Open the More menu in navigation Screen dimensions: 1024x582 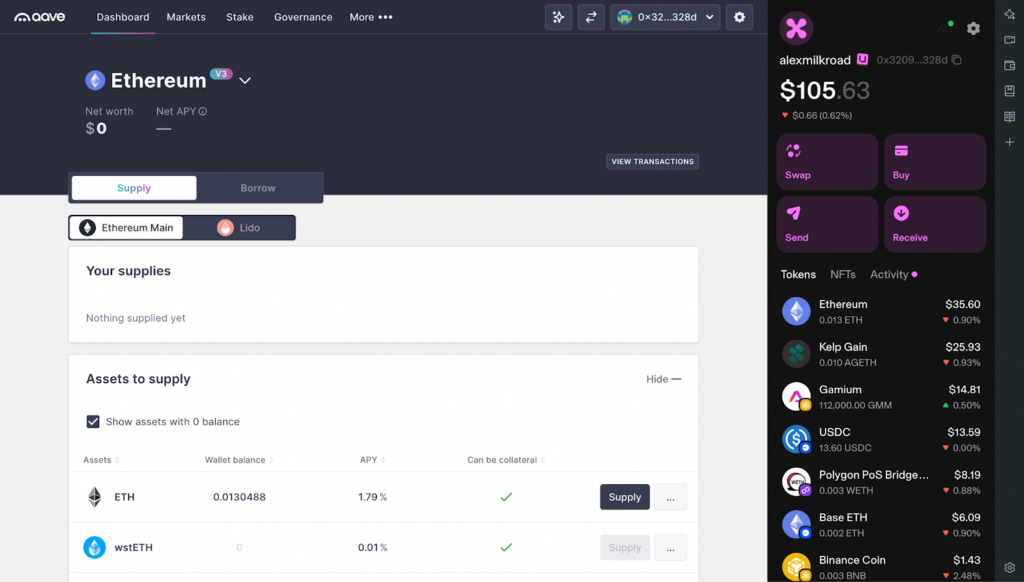point(370,17)
